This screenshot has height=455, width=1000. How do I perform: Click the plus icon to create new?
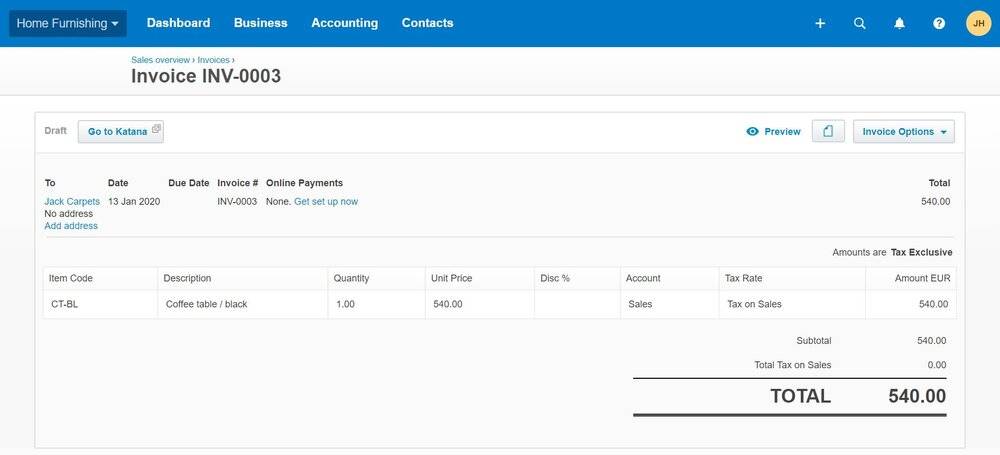coord(820,23)
